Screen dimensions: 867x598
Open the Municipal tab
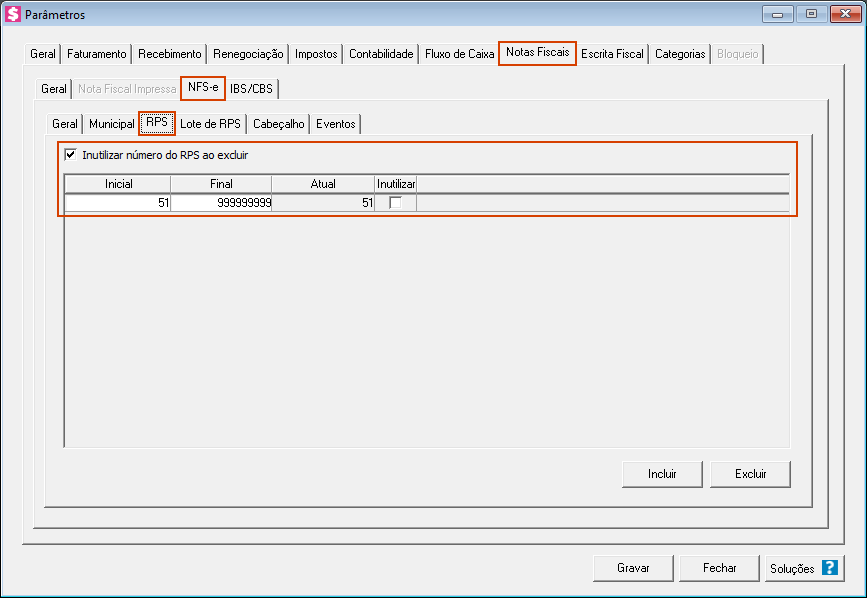click(111, 124)
